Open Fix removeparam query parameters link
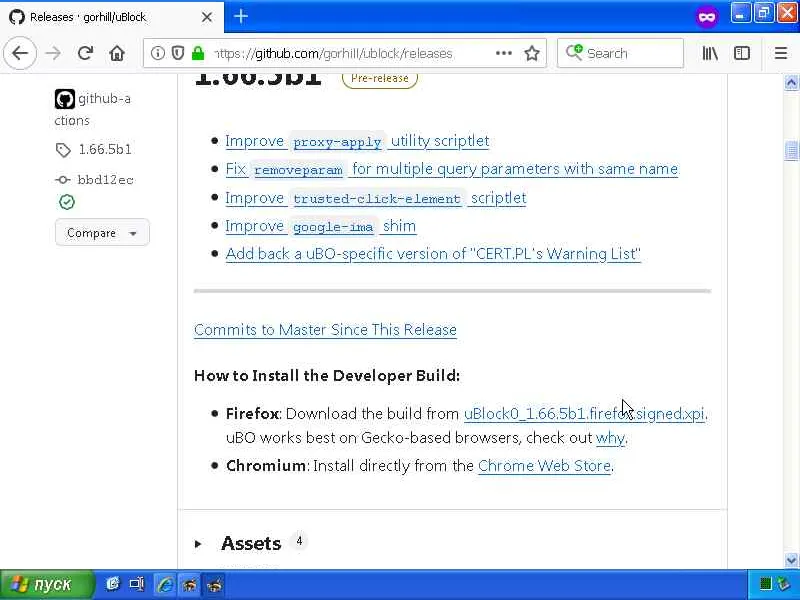The image size is (800, 600). [452, 169]
